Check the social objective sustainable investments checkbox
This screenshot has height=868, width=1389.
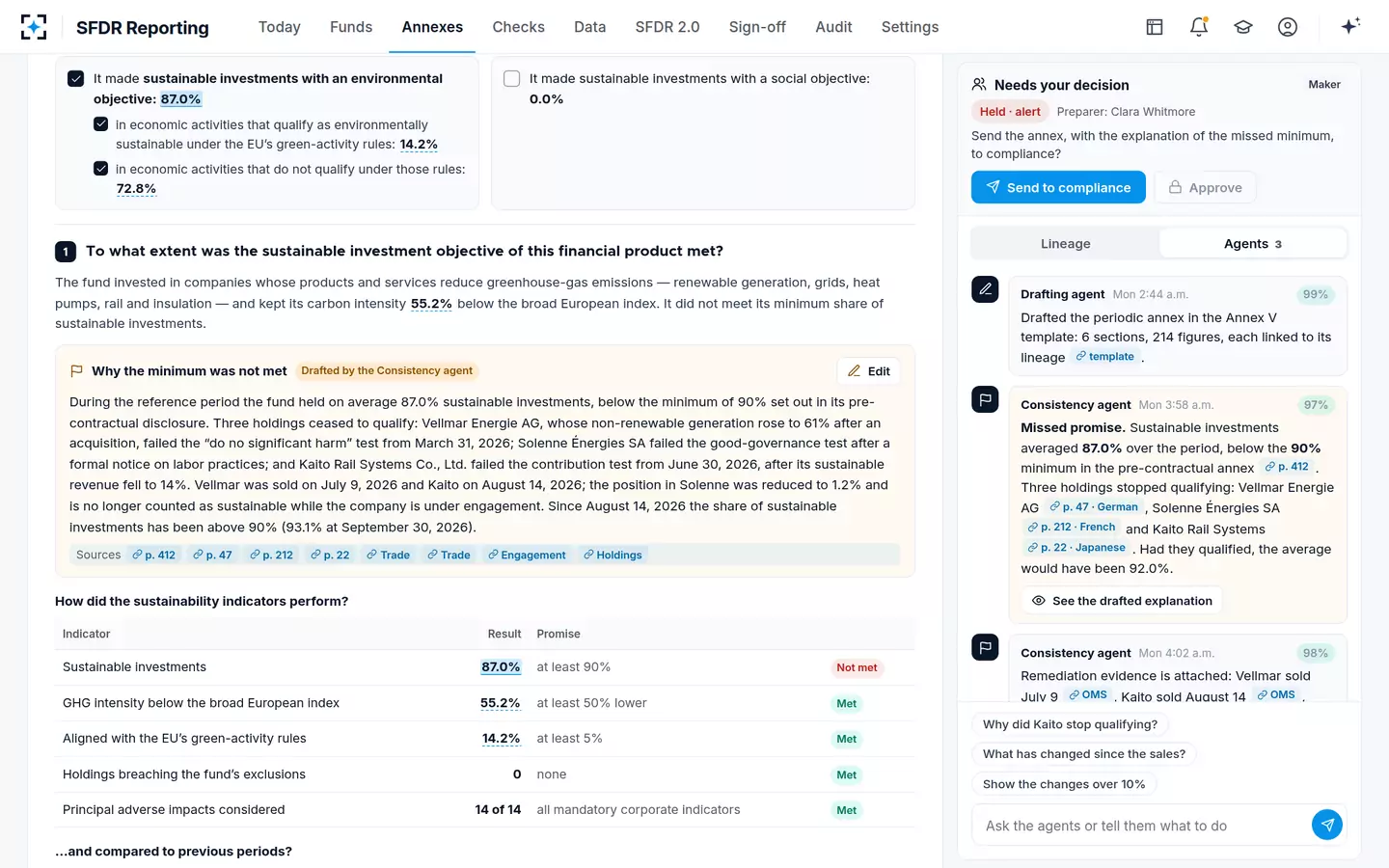point(512,79)
